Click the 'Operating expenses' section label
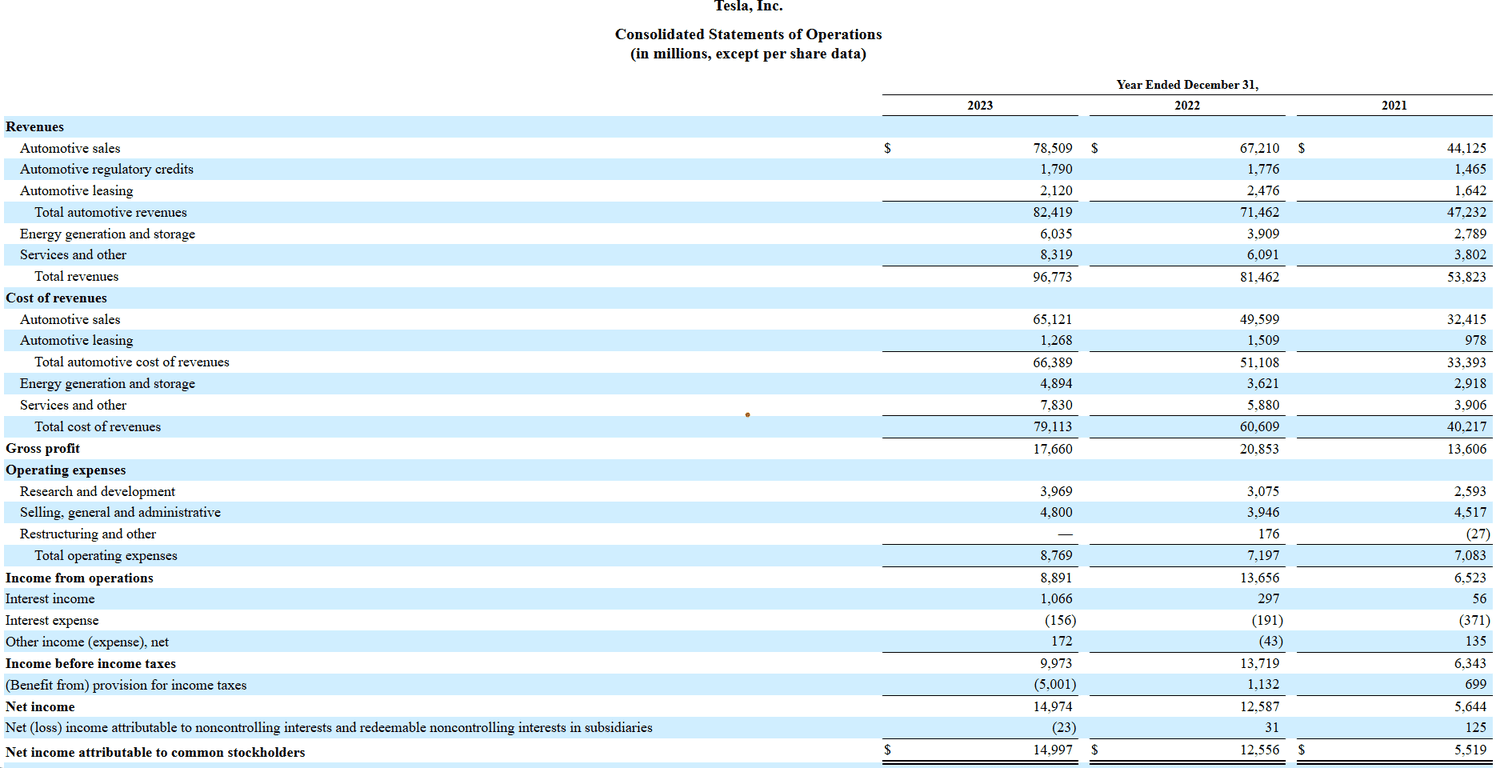 (x=66, y=470)
